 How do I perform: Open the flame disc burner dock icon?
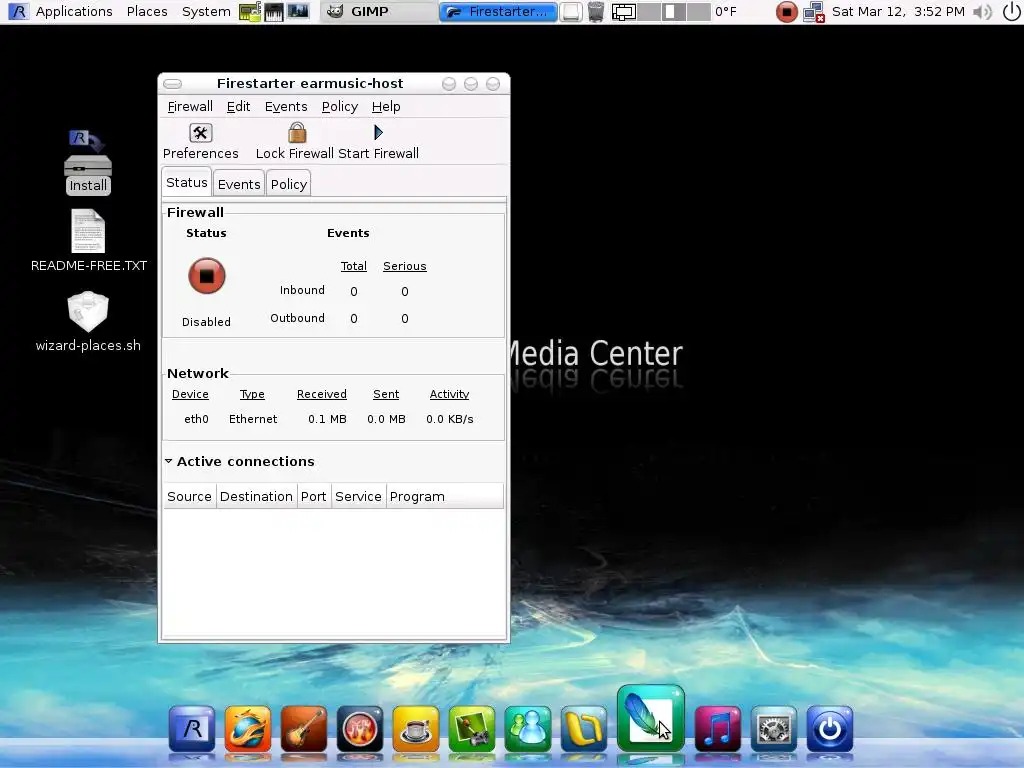point(360,728)
